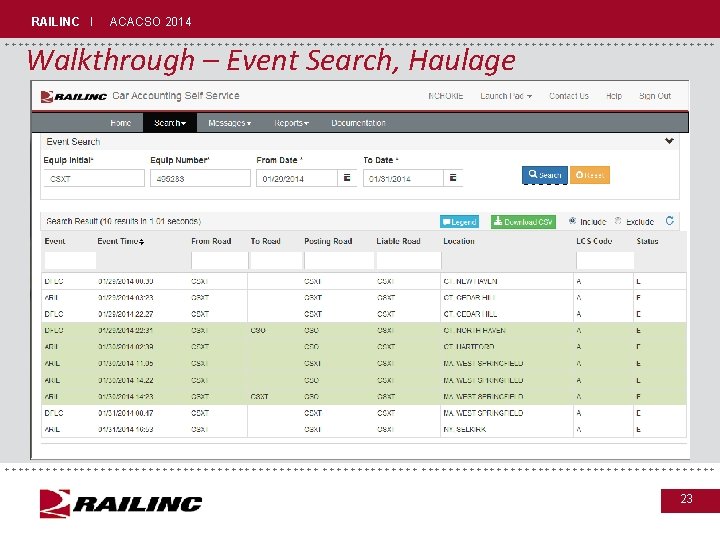Screen dimensions: 720x540
Task: Click the Railinc logo in the app header
Action: 73,96
